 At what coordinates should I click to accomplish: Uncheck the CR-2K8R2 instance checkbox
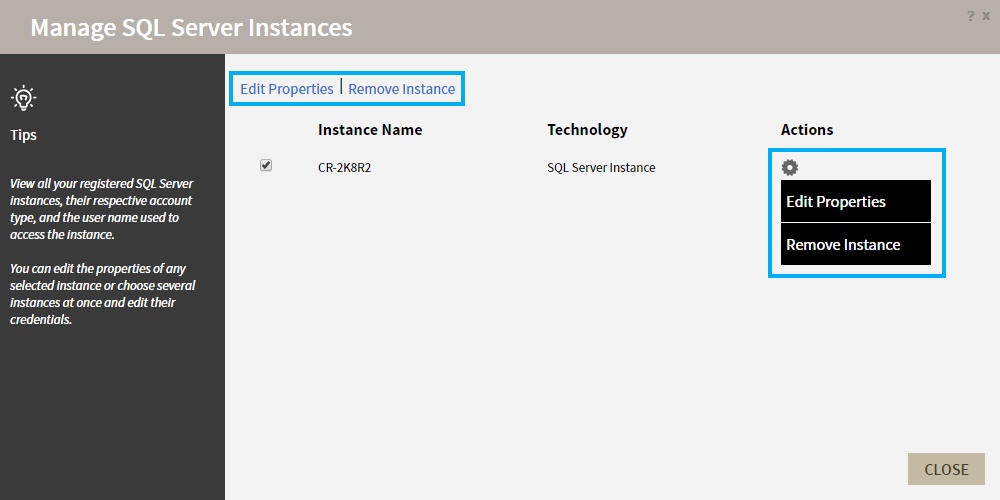(266, 166)
